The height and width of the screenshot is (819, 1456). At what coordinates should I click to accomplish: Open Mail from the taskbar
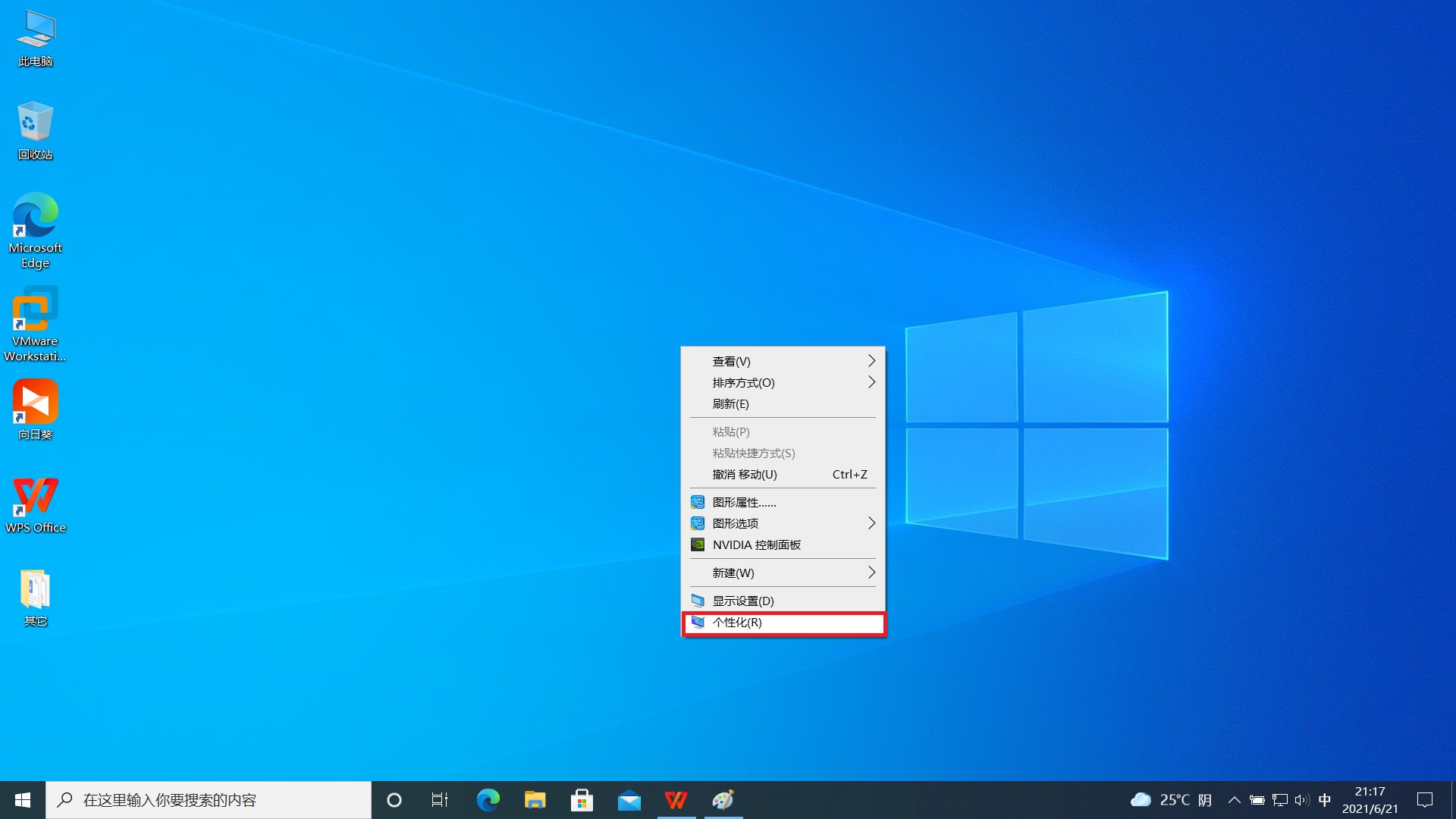pos(629,799)
